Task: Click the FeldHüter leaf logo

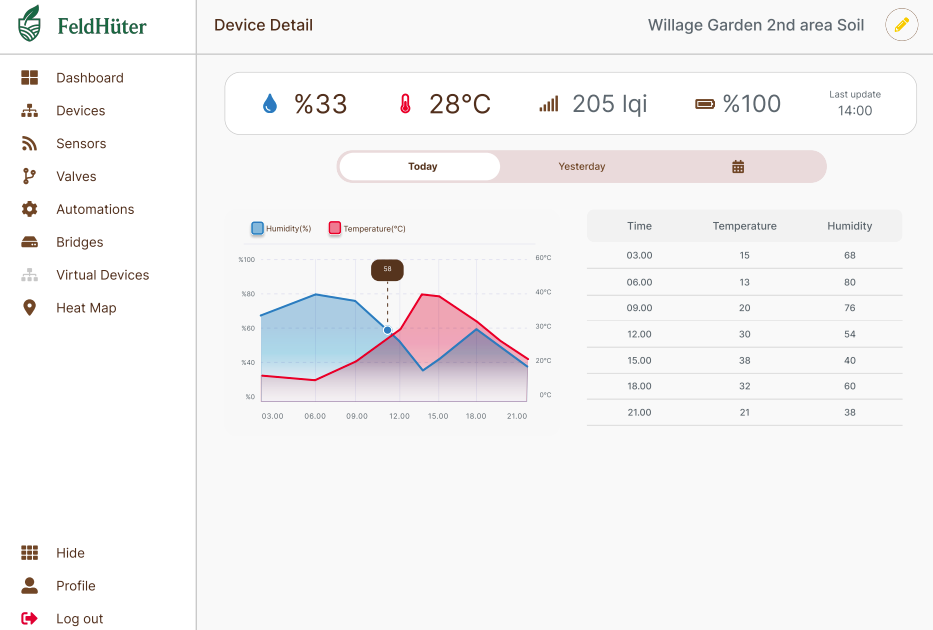Action: 30,25
